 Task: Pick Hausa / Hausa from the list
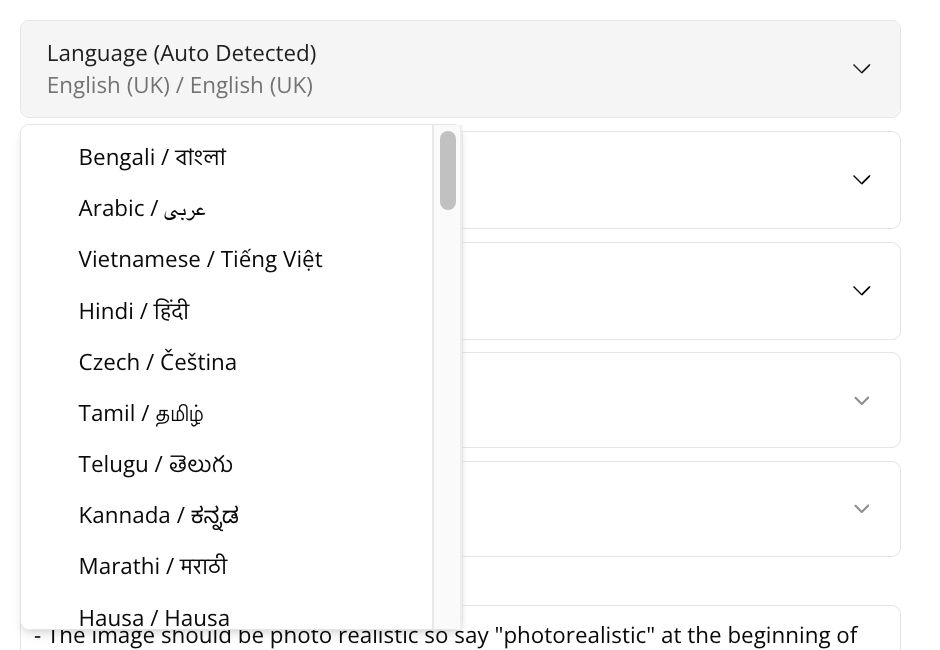[x=154, y=617]
